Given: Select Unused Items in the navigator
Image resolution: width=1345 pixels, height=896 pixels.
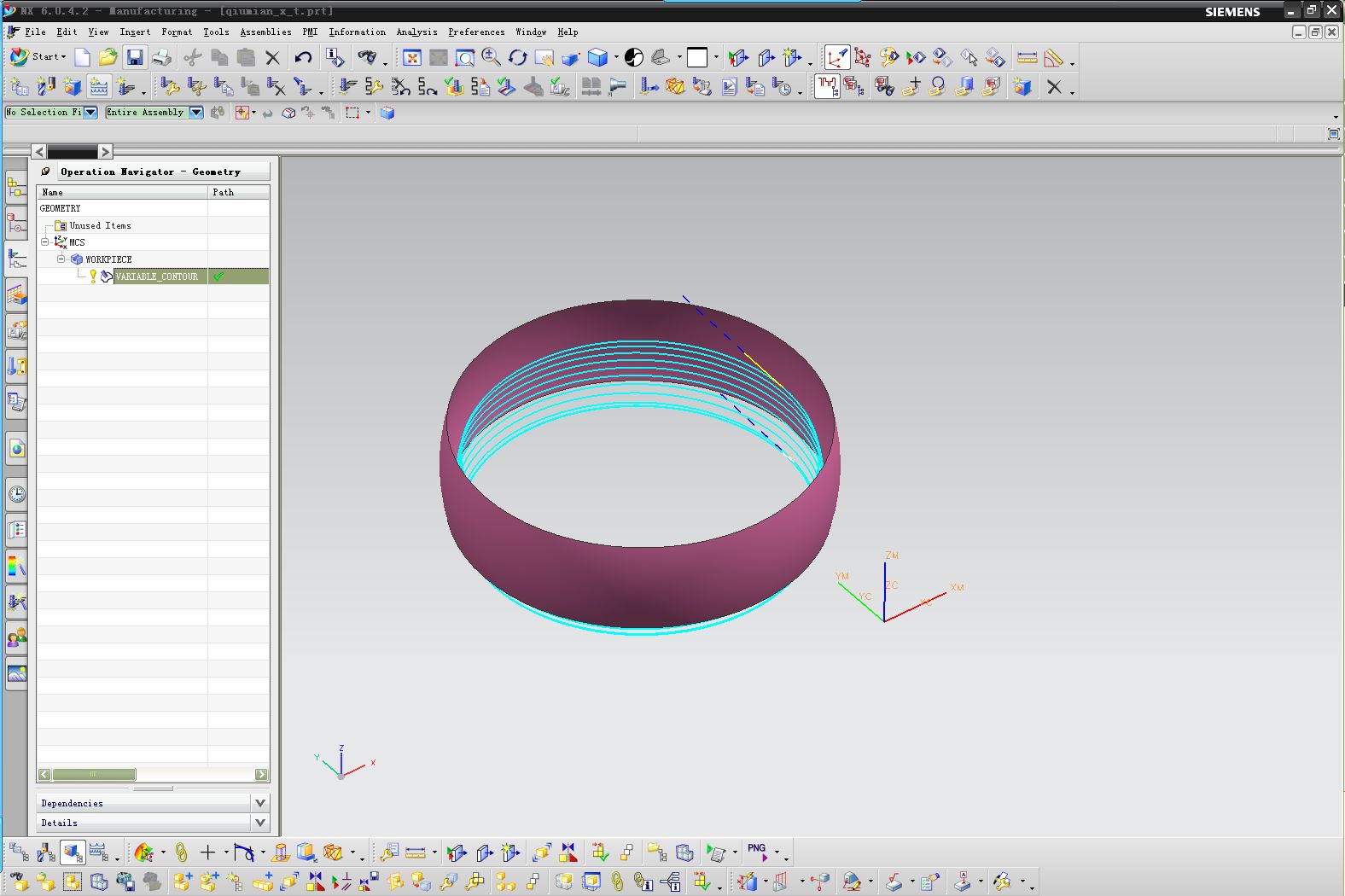Looking at the screenshot, I should (x=100, y=225).
